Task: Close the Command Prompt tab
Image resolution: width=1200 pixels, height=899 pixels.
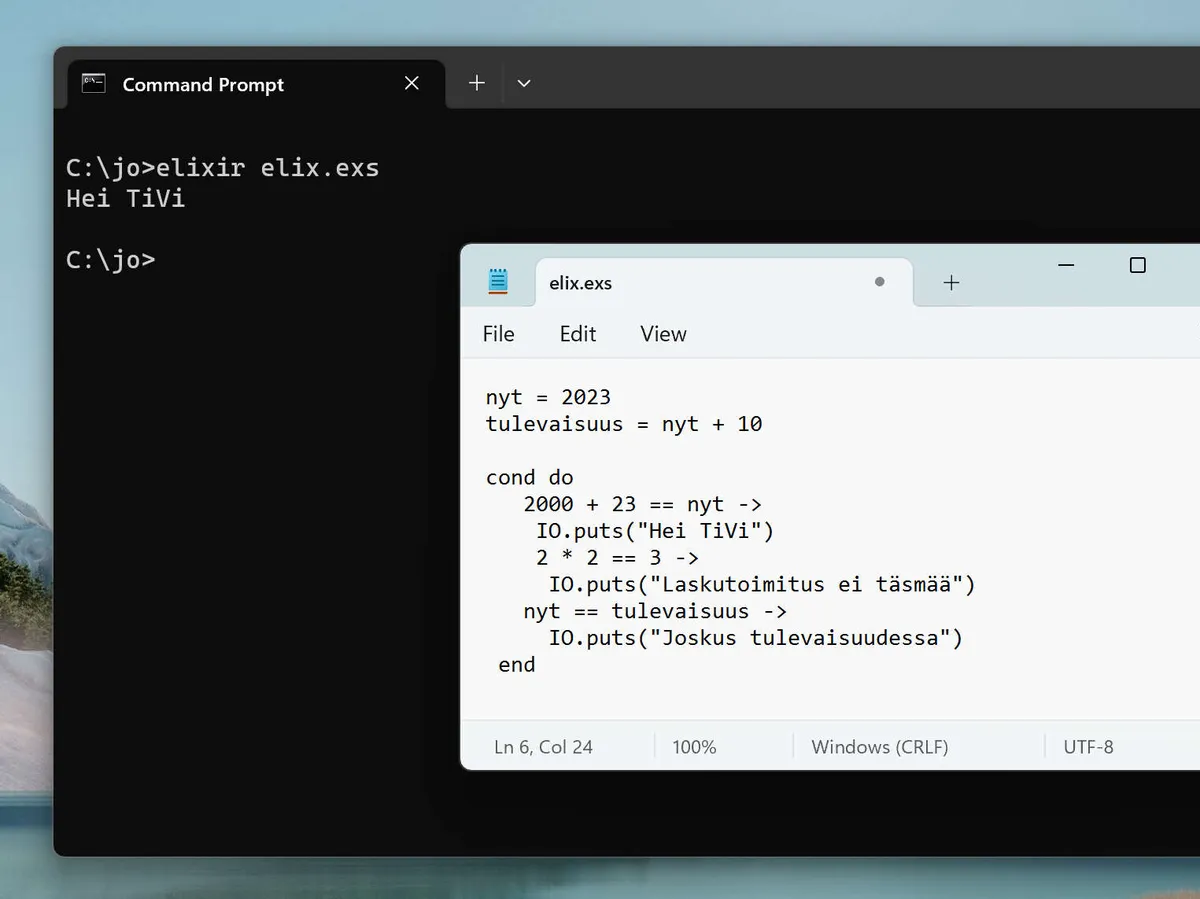Action: click(x=411, y=84)
